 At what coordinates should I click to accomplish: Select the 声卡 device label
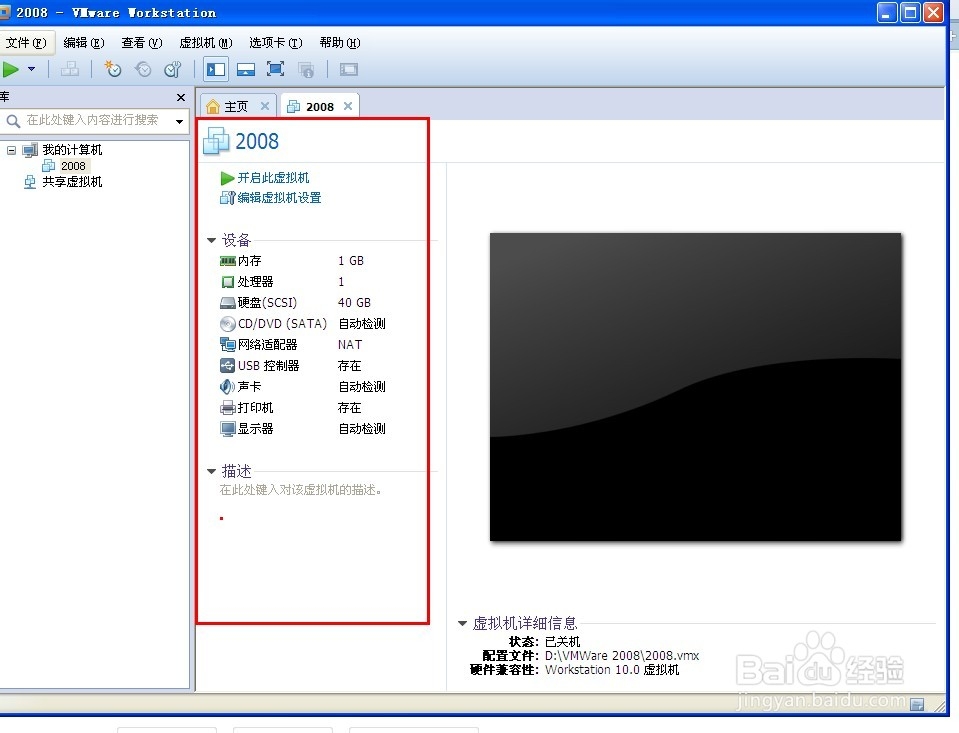point(250,387)
